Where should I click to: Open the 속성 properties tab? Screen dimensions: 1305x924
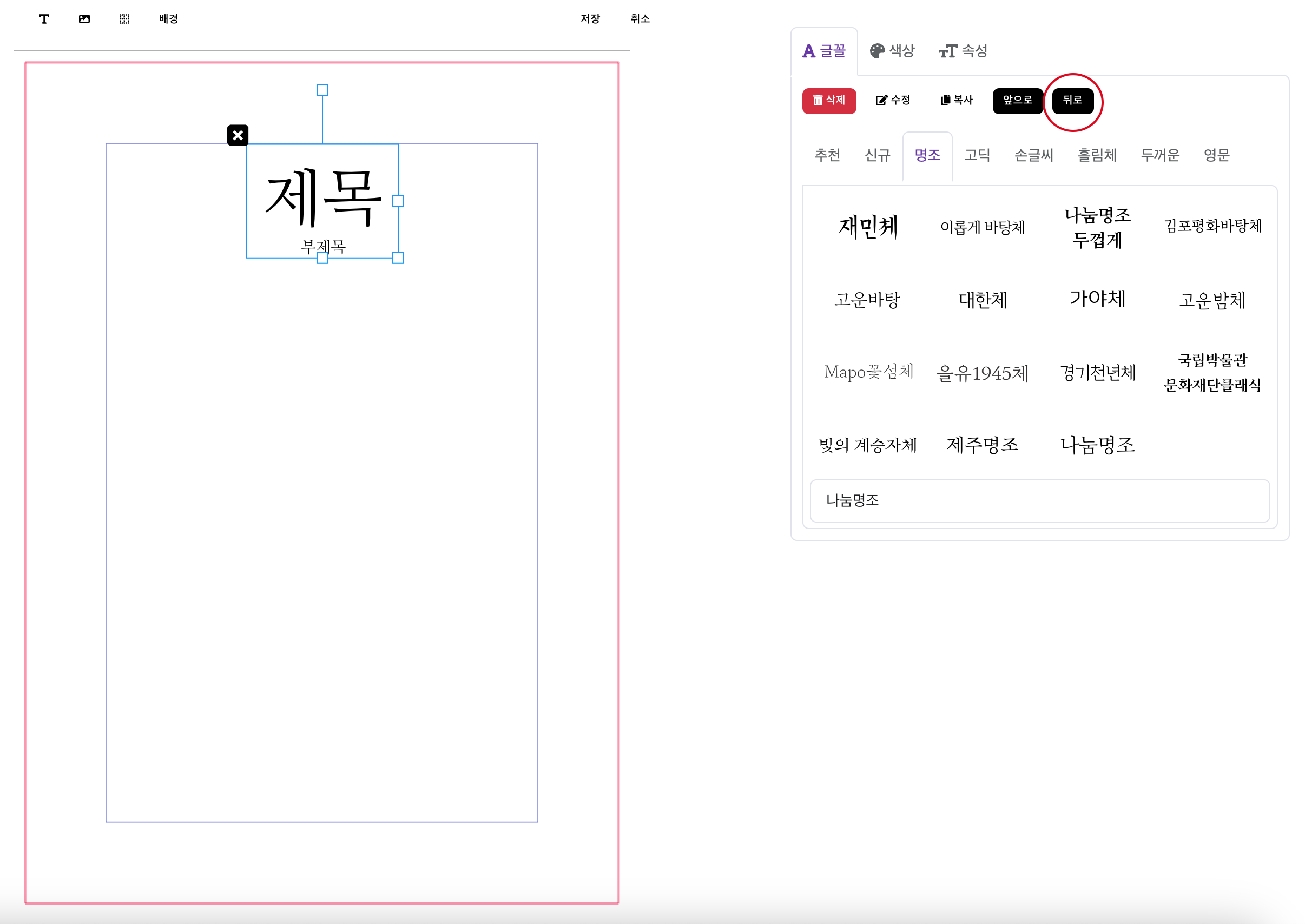[963, 51]
